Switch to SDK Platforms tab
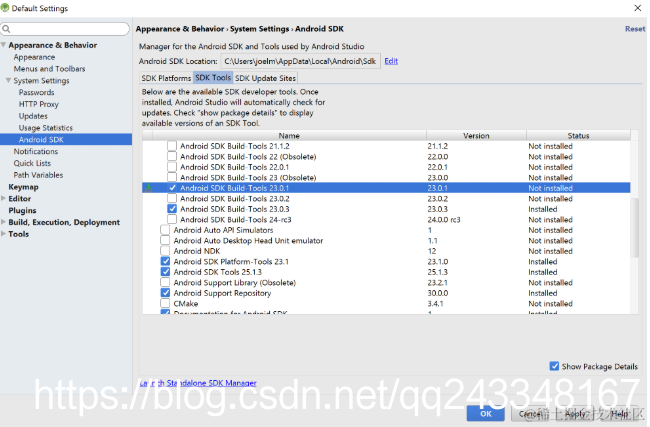This screenshot has width=650, height=427. [x=166, y=78]
